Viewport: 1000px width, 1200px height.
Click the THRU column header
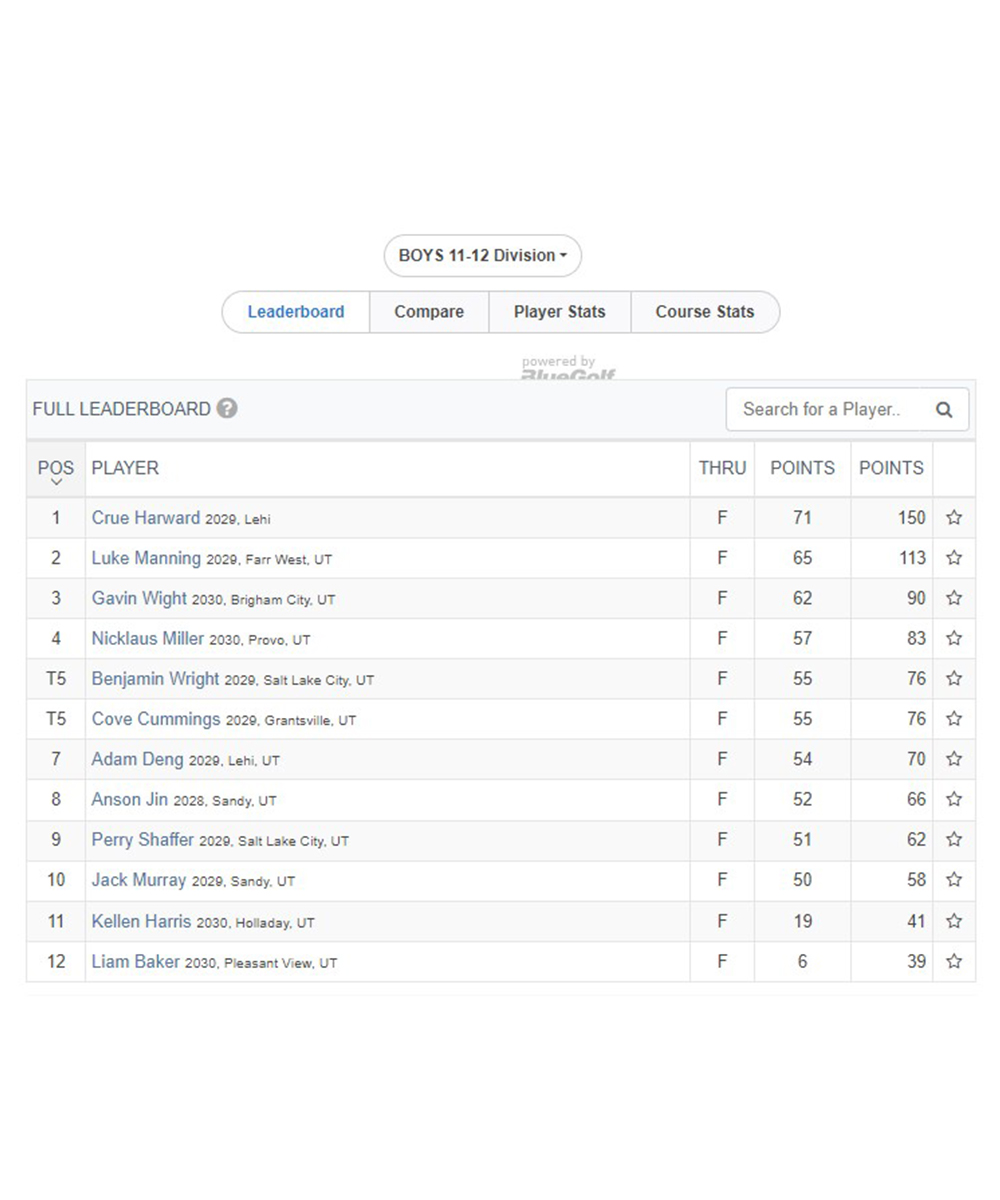722,468
